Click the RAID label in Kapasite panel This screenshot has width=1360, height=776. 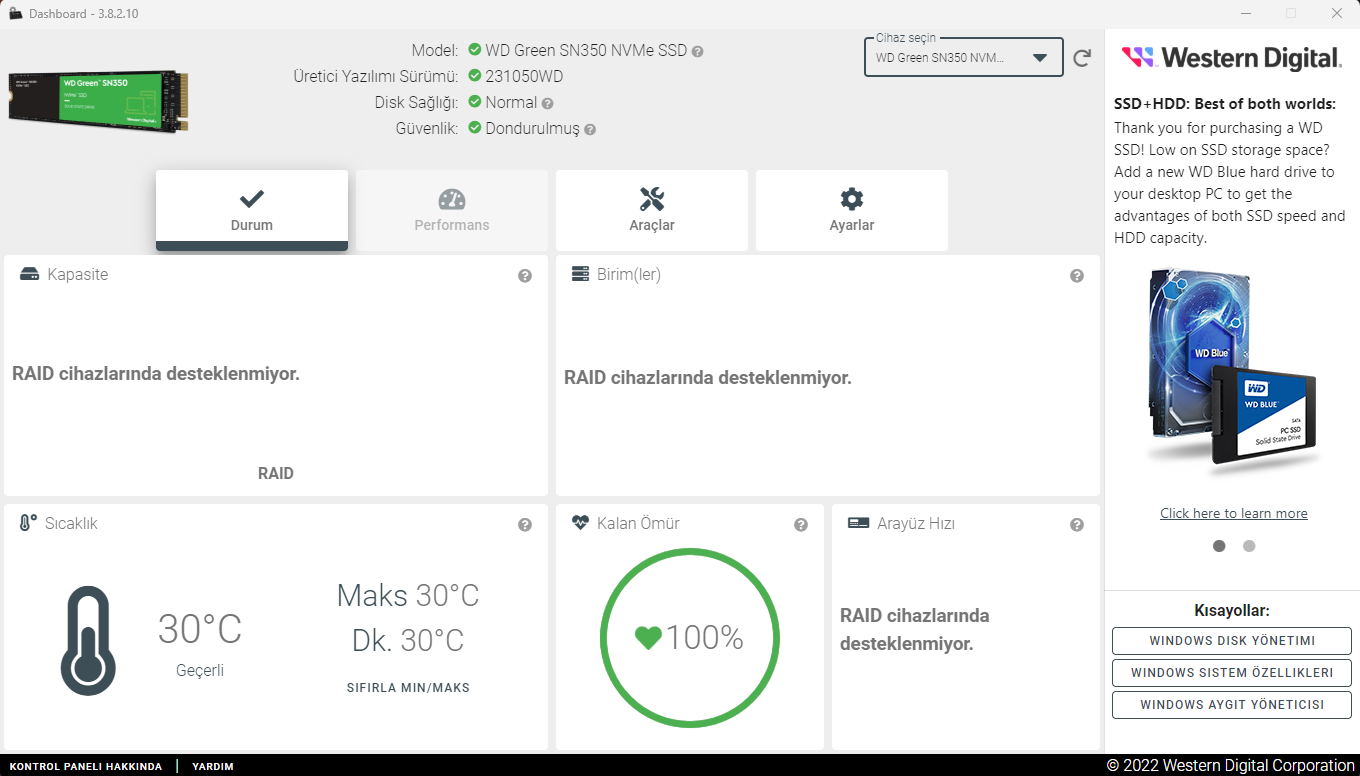coord(276,473)
